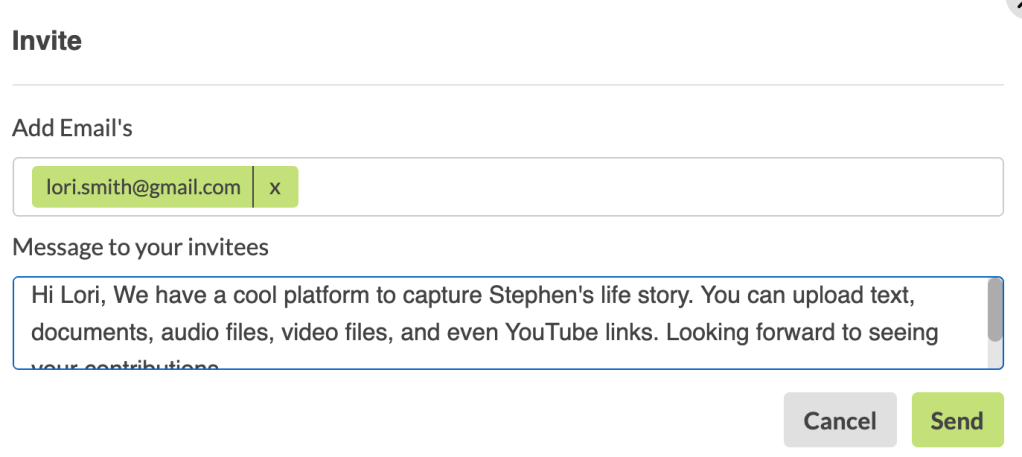Click the divider line beneath Invite heading

(x=508, y=85)
